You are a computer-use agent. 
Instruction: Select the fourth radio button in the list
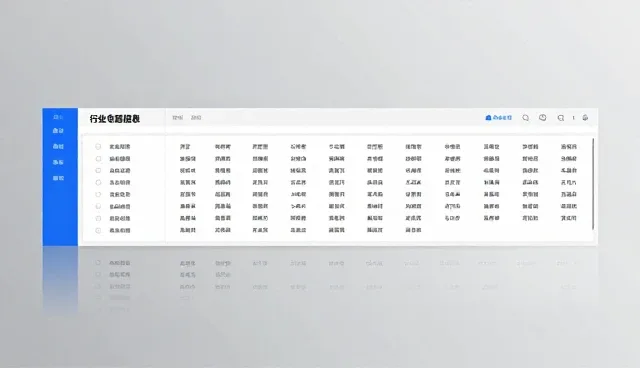pos(98,182)
